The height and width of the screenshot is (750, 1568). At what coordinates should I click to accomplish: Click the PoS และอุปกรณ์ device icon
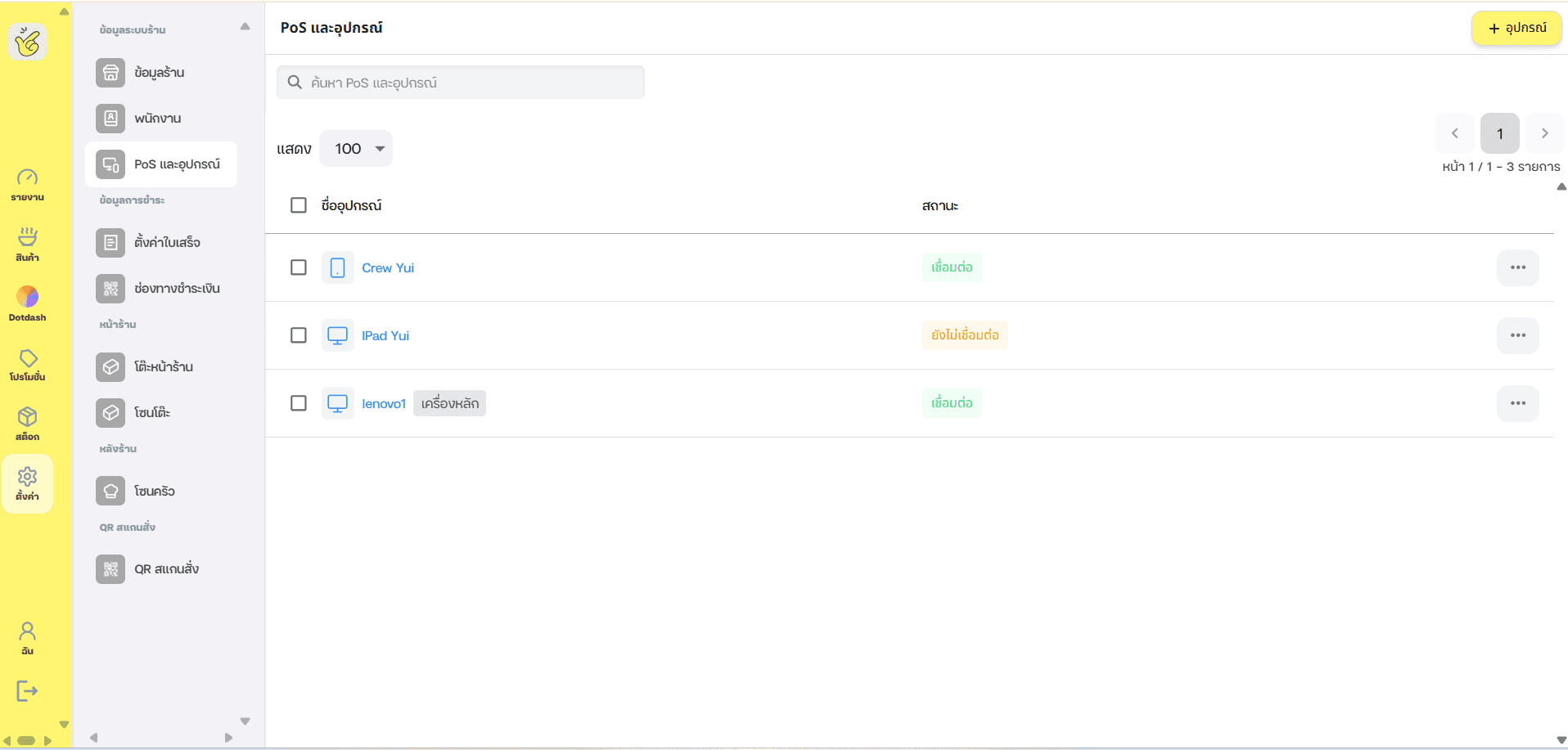(x=110, y=164)
